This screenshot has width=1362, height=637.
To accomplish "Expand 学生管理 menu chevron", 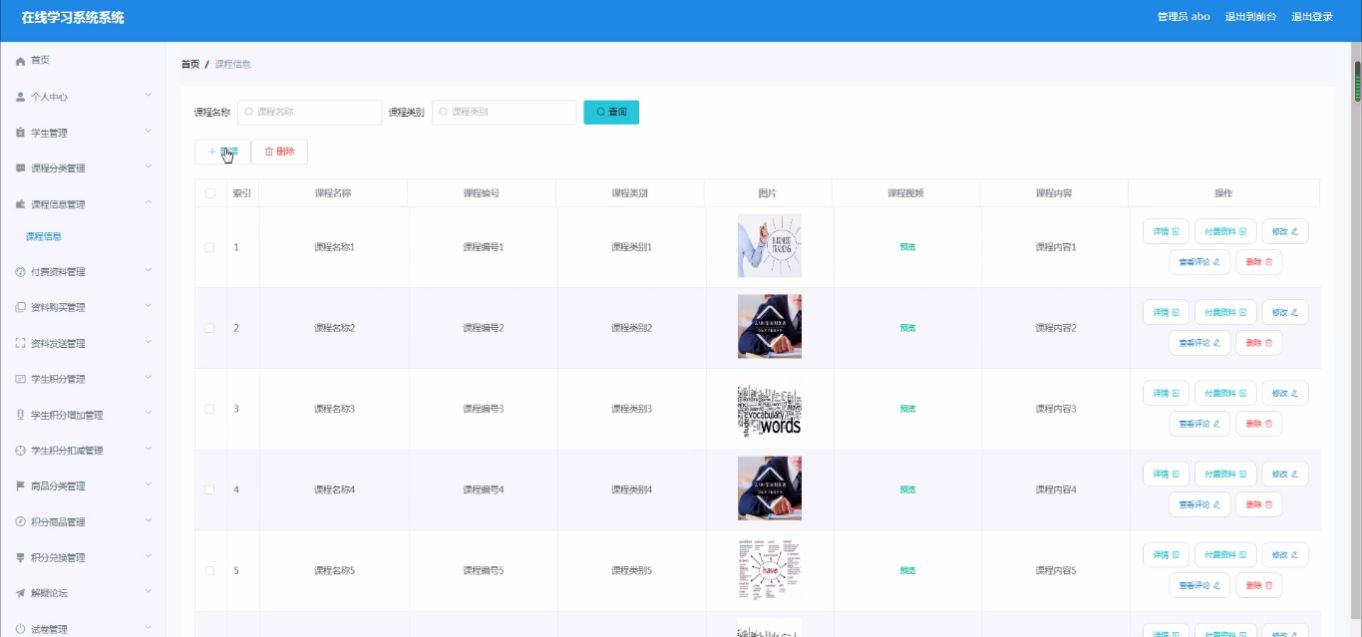I will (148, 132).
